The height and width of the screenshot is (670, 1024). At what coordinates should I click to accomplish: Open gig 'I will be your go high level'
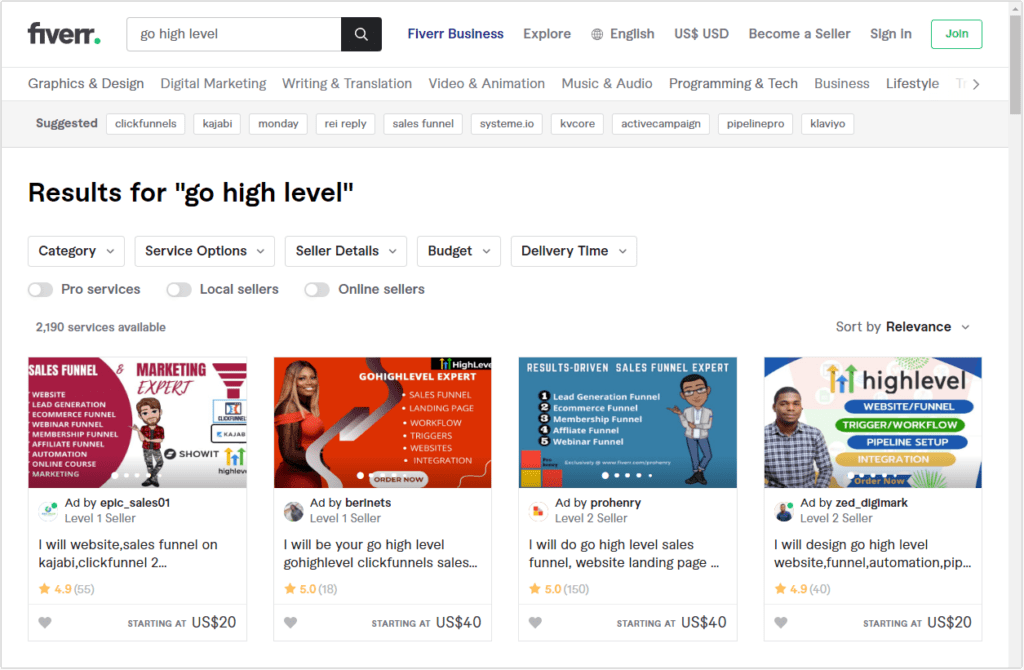(381, 553)
